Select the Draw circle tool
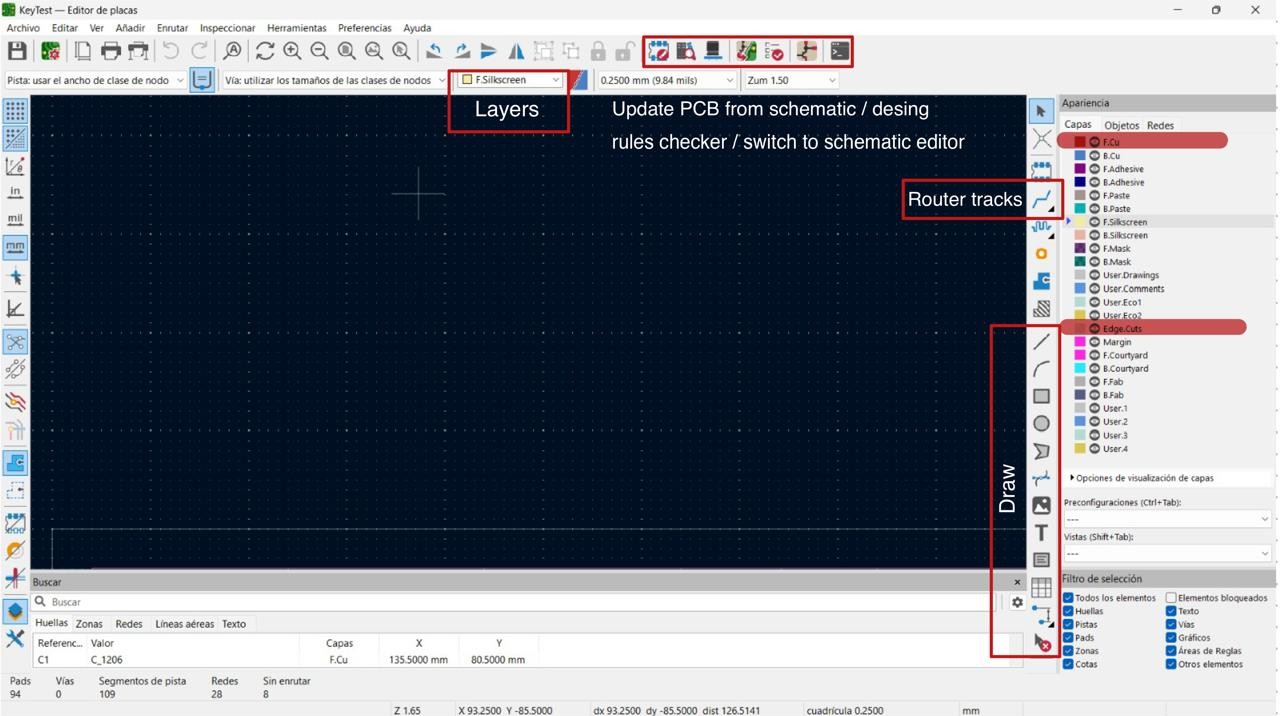The width and height of the screenshot is (1280, 716). pos(1041,424)
